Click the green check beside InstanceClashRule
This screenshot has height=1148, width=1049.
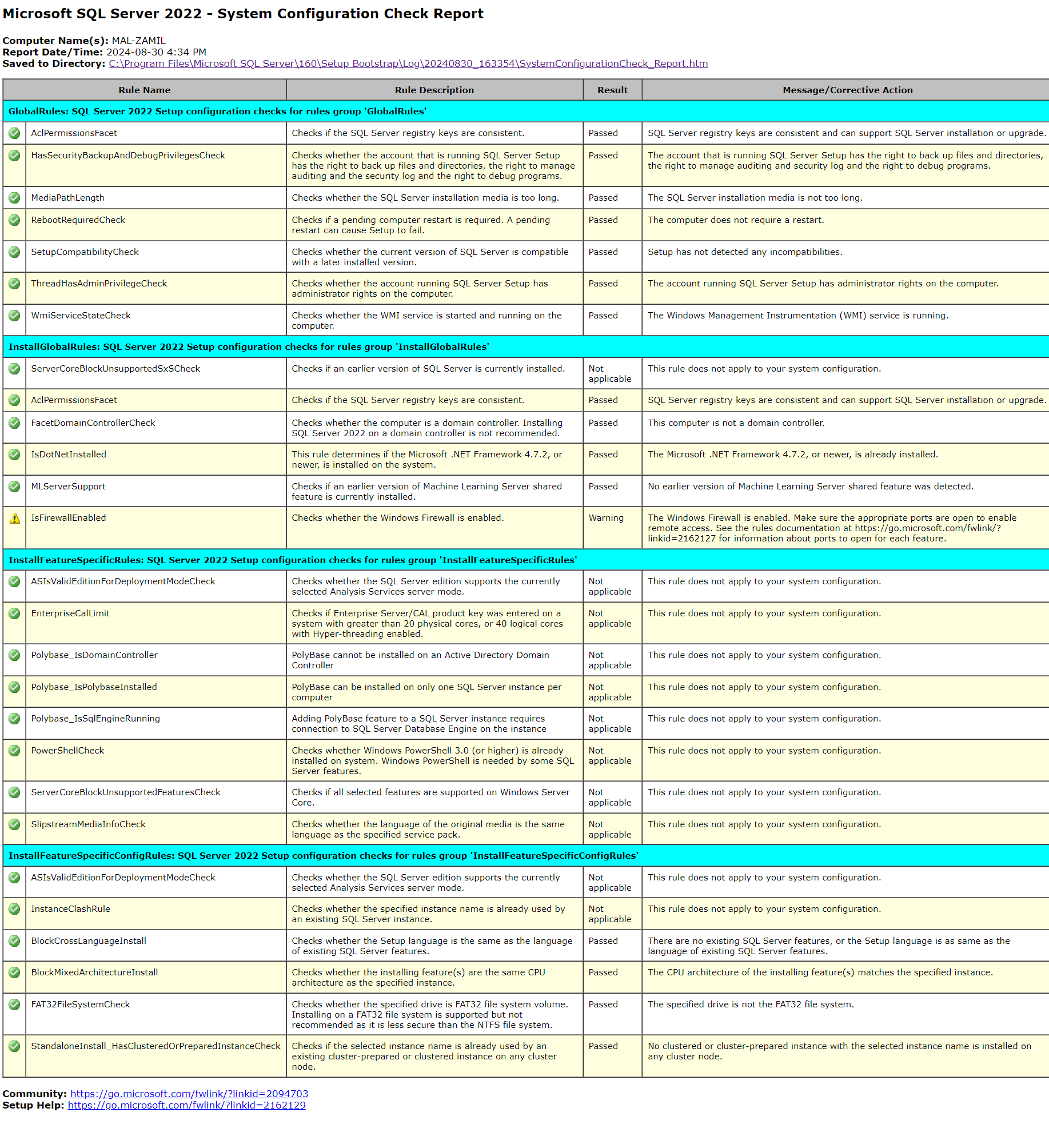click(x=14, y=909)
